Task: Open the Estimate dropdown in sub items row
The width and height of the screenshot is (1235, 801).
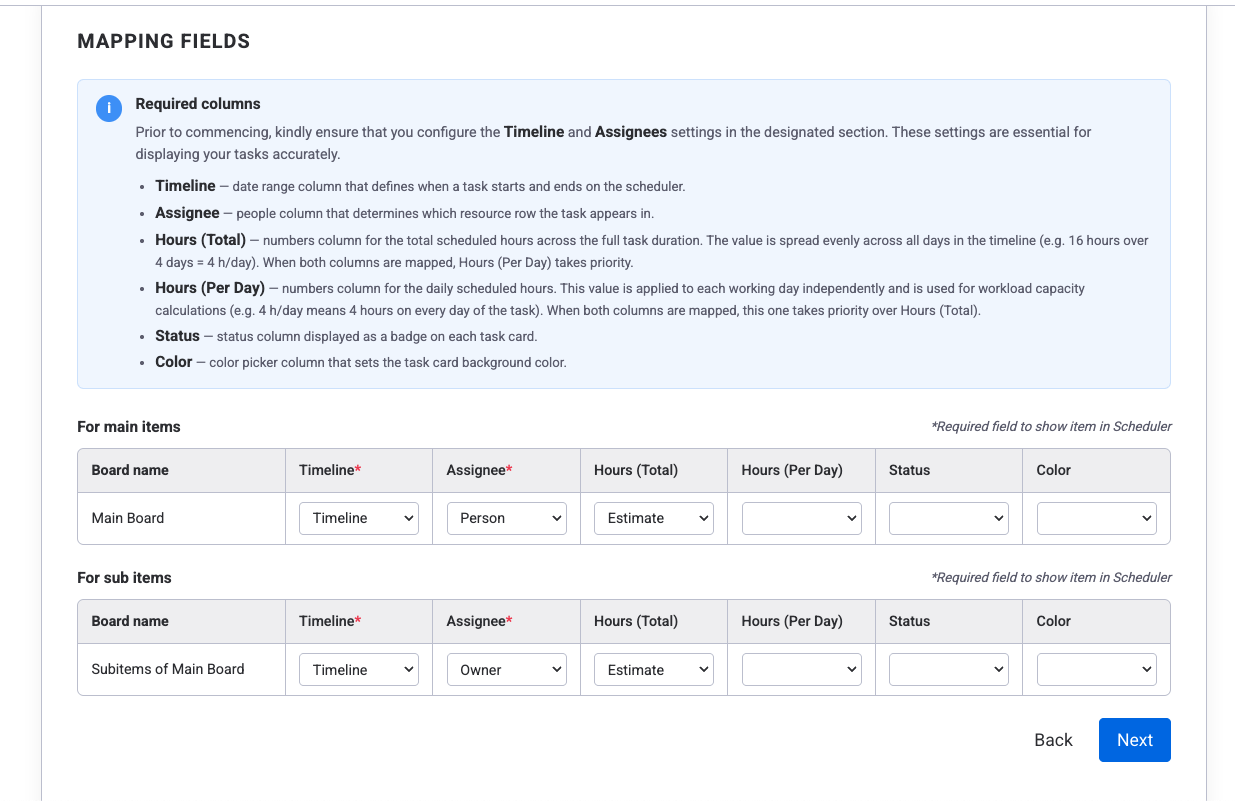Action: pyautogui.click(x=654, y=669)
